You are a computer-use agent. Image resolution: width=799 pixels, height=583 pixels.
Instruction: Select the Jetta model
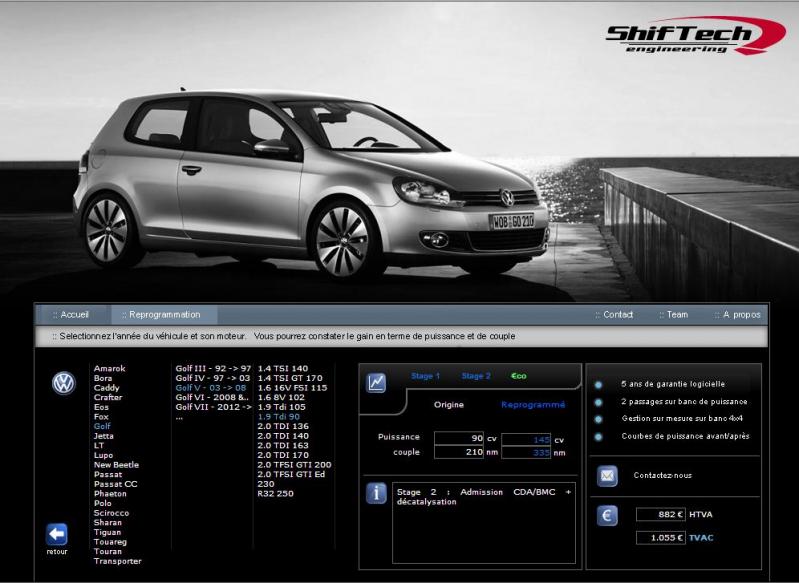pos(103,436)
